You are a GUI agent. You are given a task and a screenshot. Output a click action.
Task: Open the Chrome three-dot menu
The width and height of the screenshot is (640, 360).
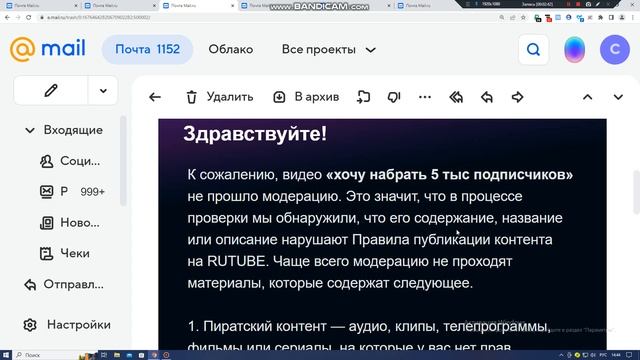(633, 18)
